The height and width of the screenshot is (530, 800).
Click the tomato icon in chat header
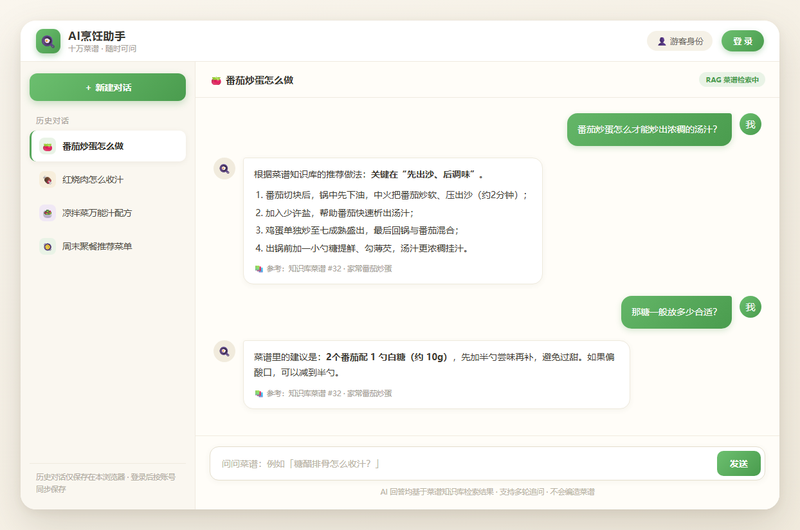[216, 81]
